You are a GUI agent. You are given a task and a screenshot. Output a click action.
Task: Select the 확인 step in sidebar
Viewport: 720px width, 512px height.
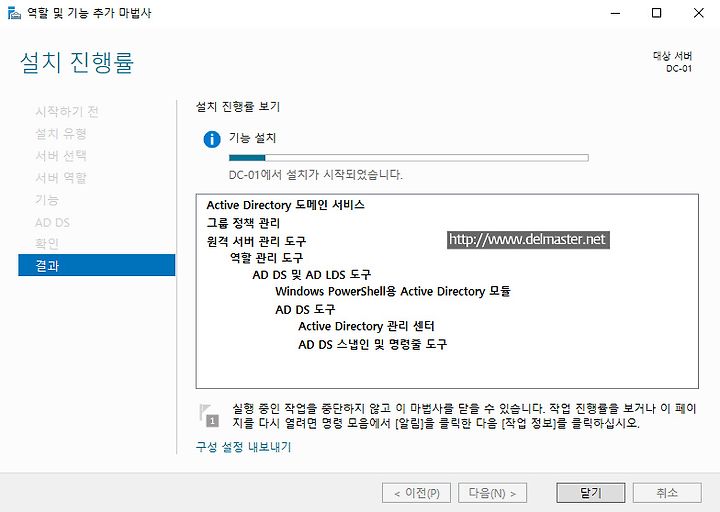(47, 243)
